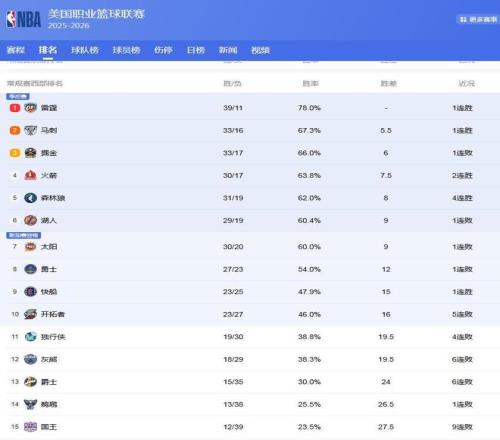Screen dimensions: 500x440
Task: Click the 胜差 column header
Action: pyautogui.click(x=389, y=83)
